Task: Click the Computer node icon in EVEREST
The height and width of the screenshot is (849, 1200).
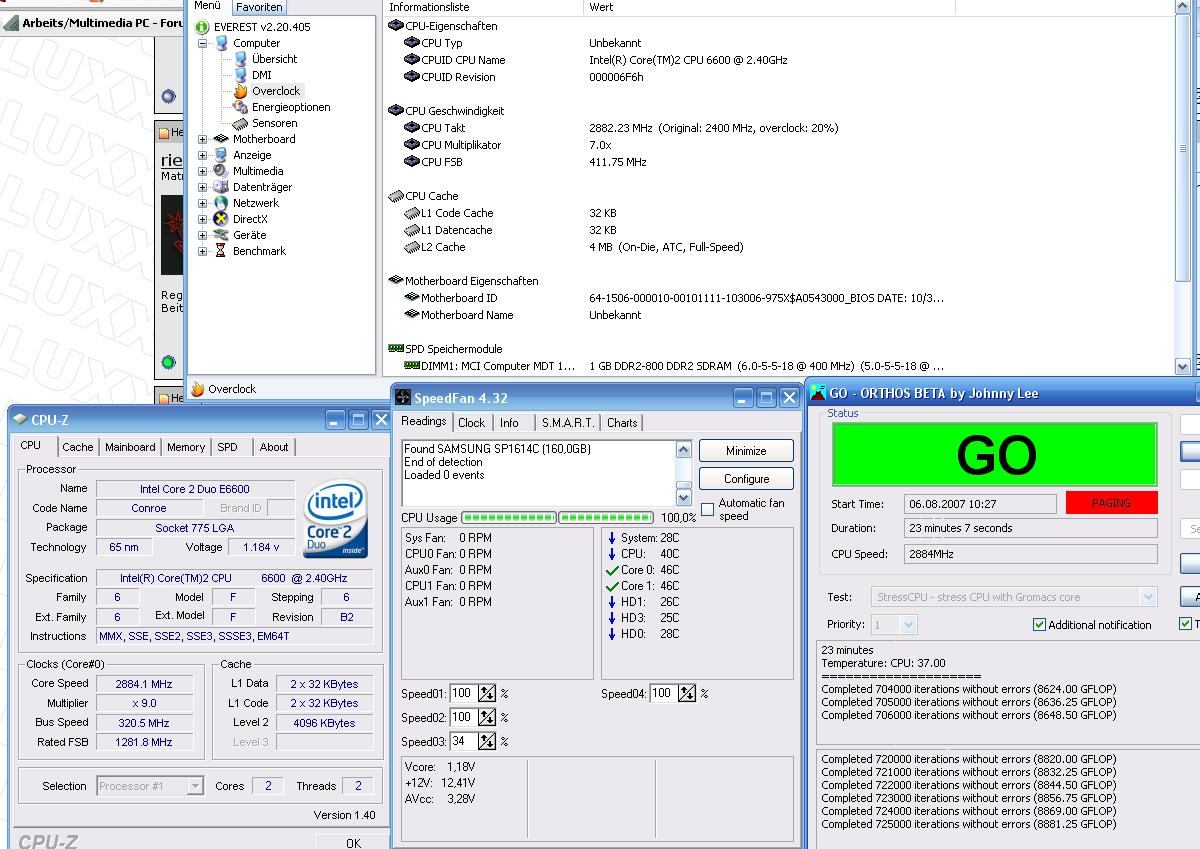Action: click(x=221, y=43)
